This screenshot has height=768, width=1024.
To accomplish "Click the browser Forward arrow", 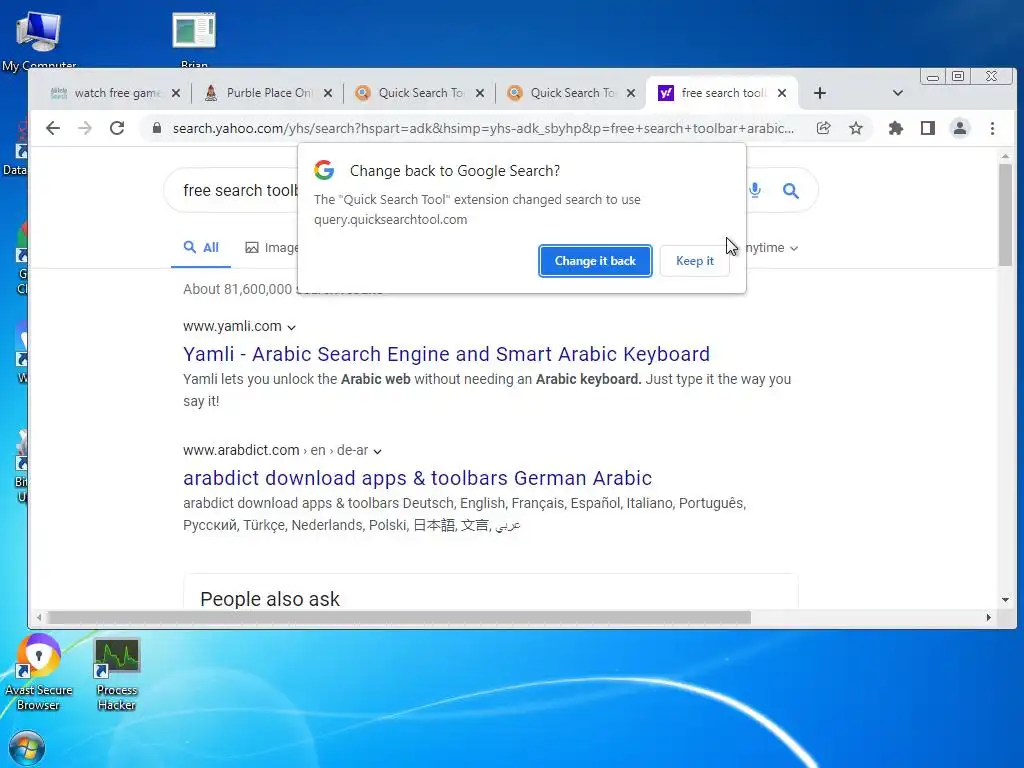I will click(x=85, y=128).
